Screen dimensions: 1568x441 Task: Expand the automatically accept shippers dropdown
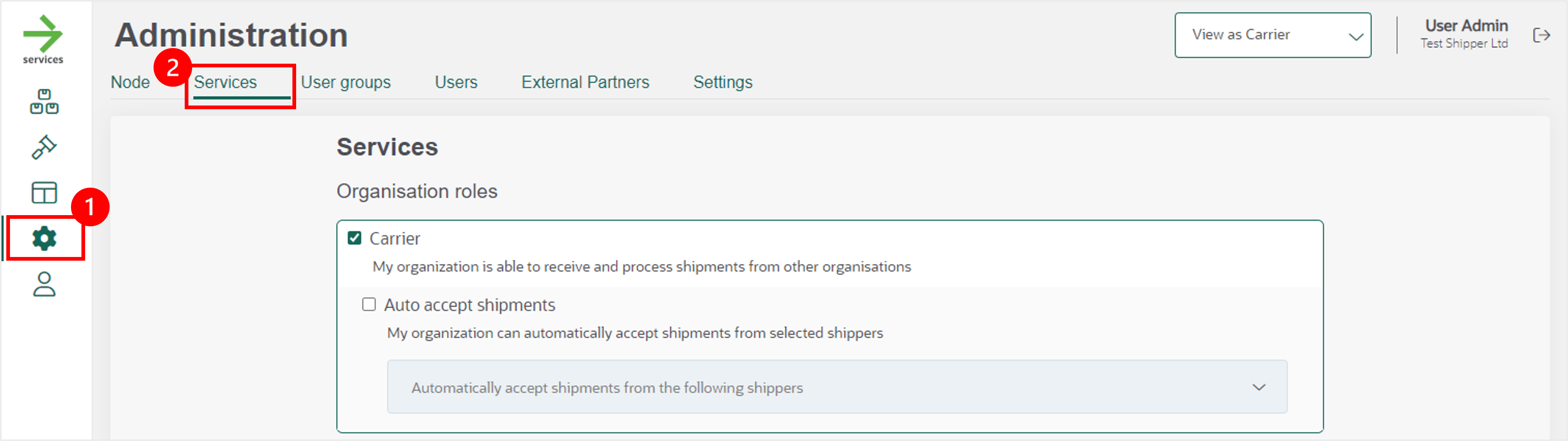836,387
